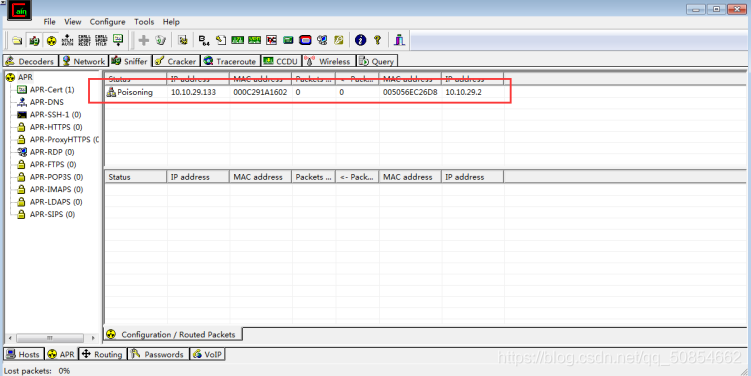
Task: Switch to the Cracker tab
Action: [176, 61]
